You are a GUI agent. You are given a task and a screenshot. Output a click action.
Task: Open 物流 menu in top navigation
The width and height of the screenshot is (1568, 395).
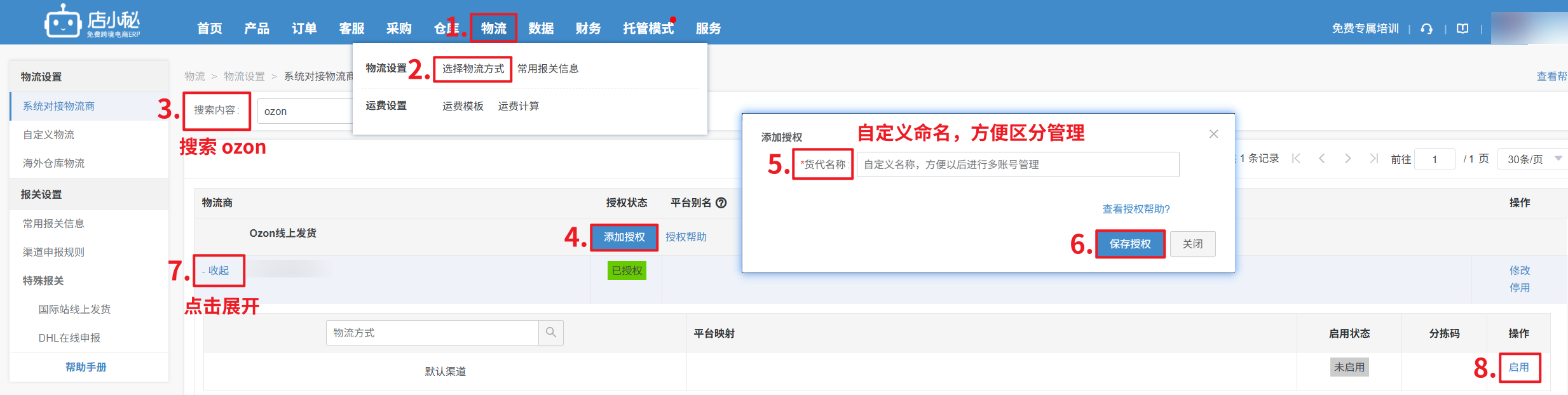pyautogui.click(x=494, y=29)
